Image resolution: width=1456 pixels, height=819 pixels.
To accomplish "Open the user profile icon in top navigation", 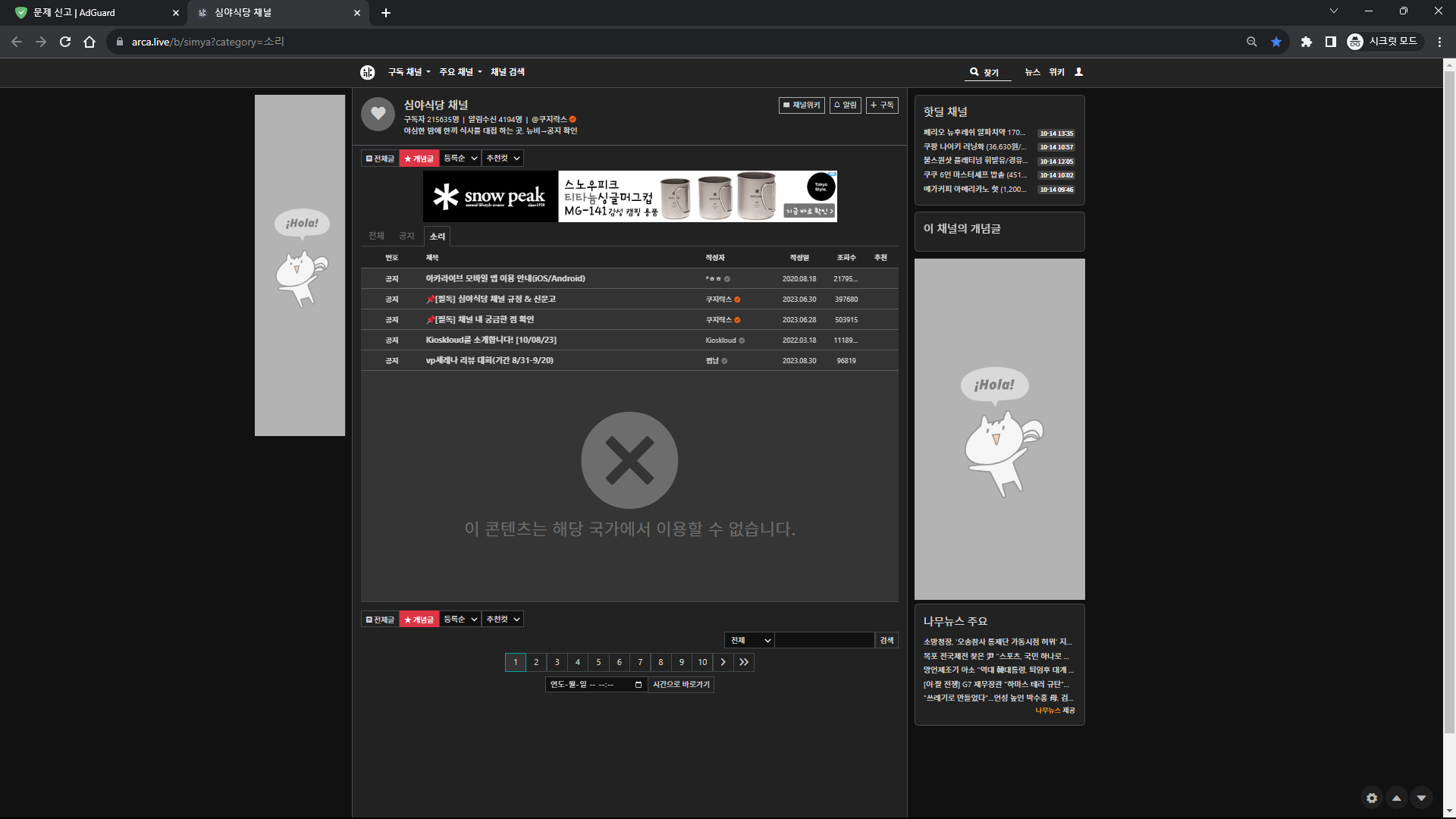I will [x=1078, y=72].
